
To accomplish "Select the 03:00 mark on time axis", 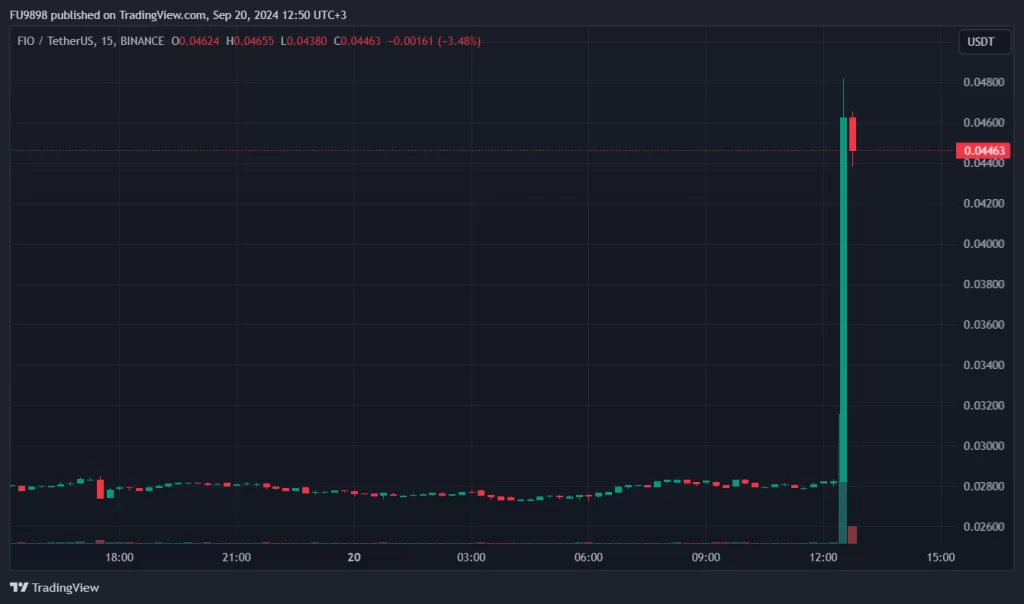I will pyautogui.click(x=471, y=557).
